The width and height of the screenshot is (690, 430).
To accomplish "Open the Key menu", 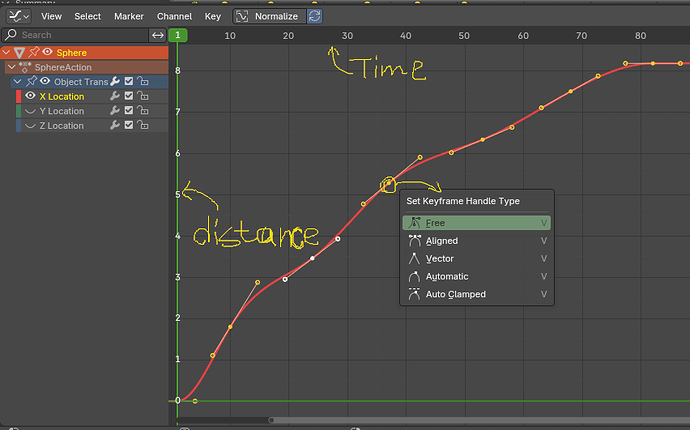I will pyautogui.click(x=213, y=16).
